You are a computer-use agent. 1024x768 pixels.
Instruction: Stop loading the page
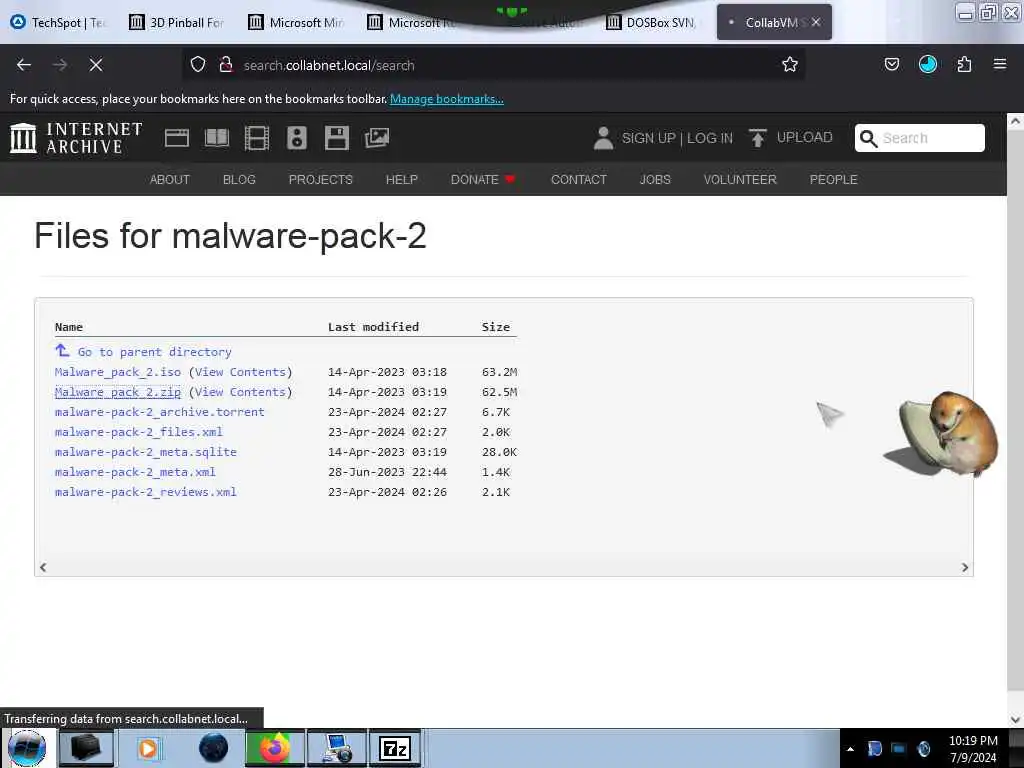pos(96,65)
